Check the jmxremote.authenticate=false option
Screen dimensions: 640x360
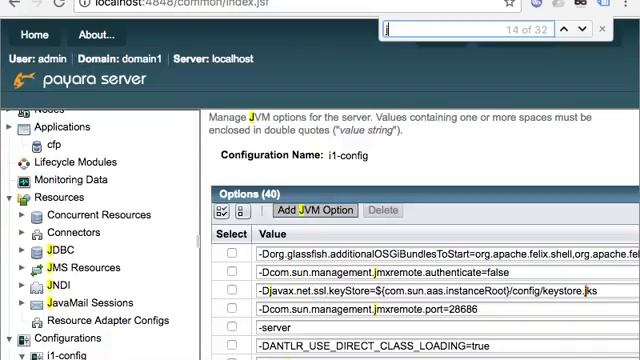click(232, 271)
